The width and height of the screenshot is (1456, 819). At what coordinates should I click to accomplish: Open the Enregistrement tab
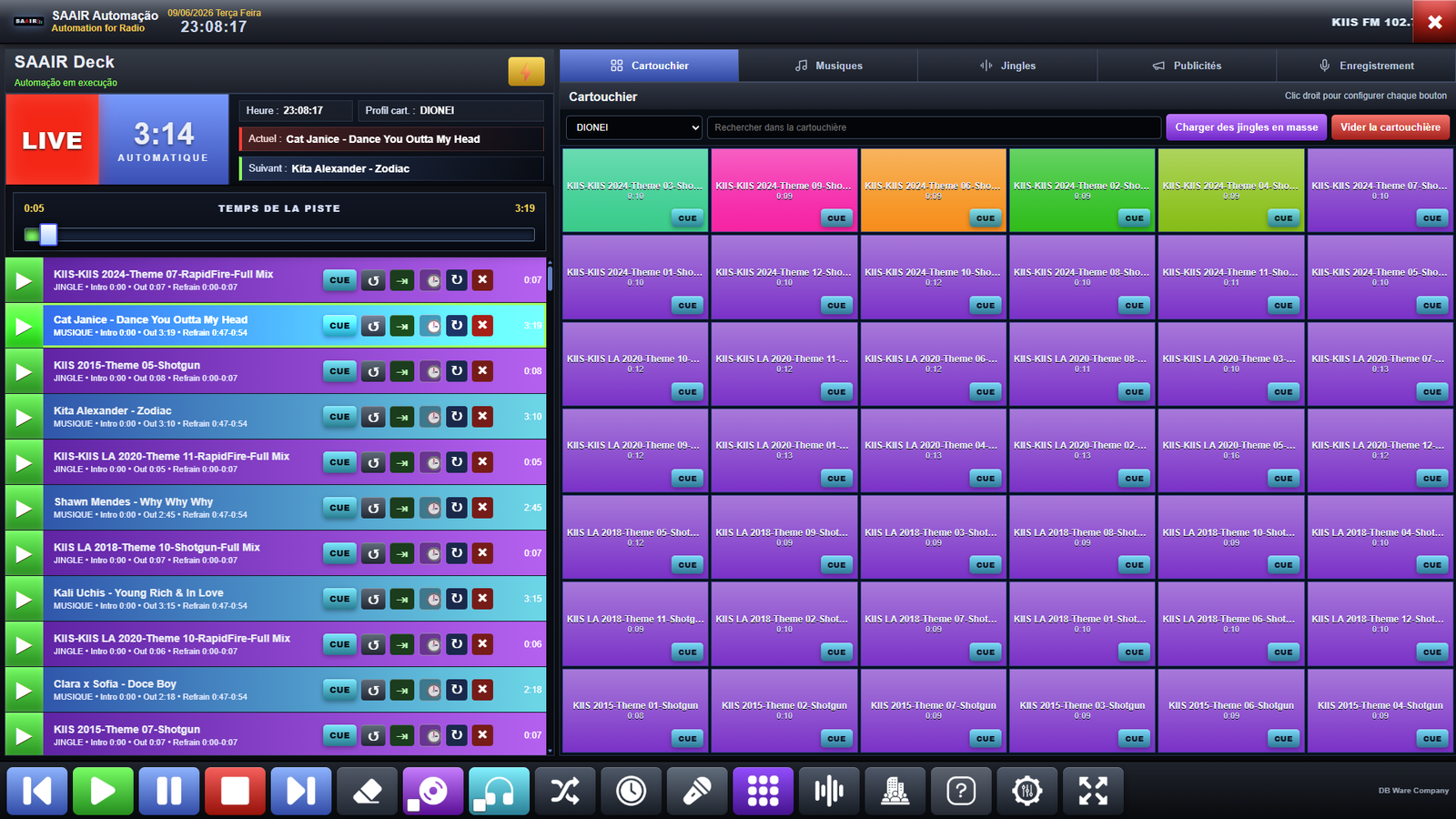1366,66
